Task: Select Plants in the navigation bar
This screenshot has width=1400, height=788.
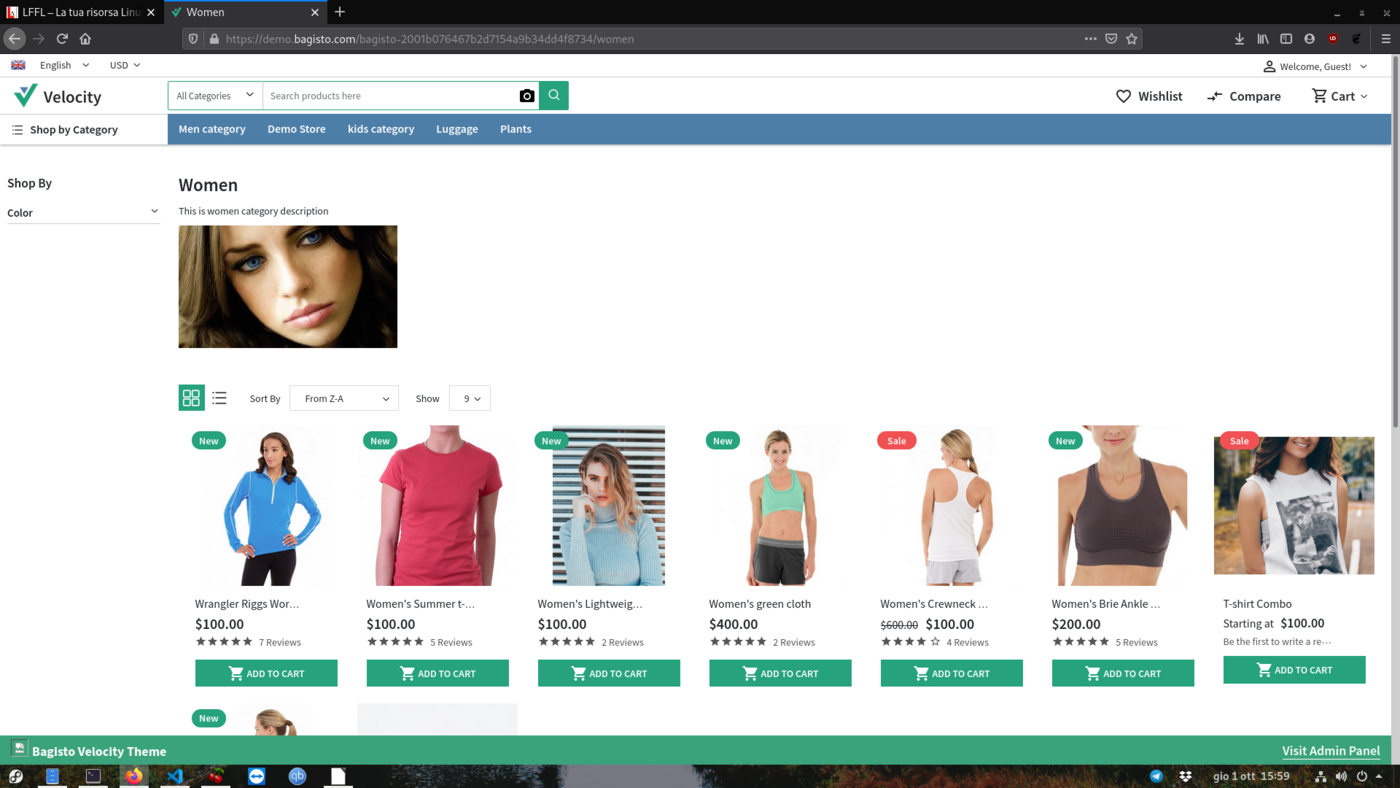Action: (x=516, y=129)
